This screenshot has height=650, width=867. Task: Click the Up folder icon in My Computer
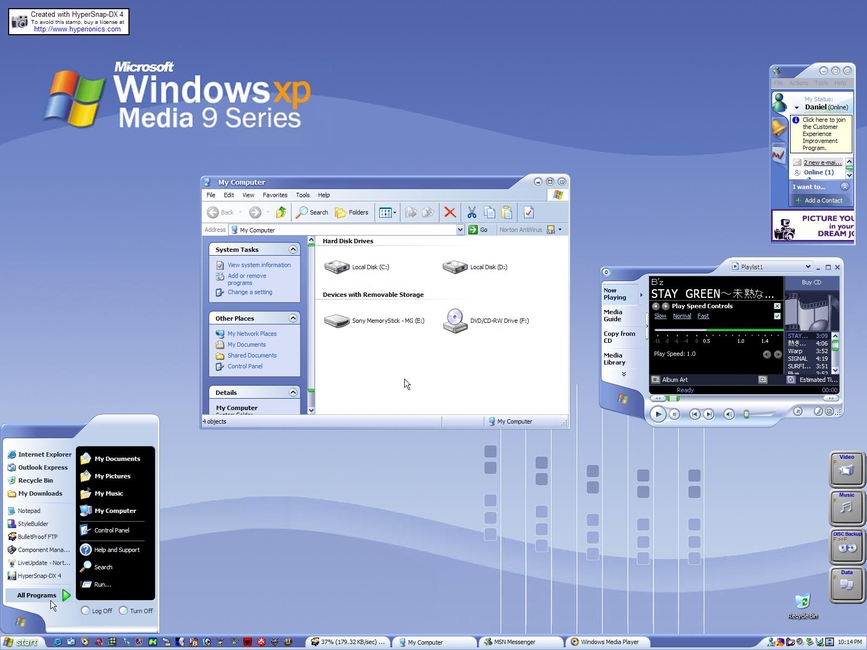281,212
